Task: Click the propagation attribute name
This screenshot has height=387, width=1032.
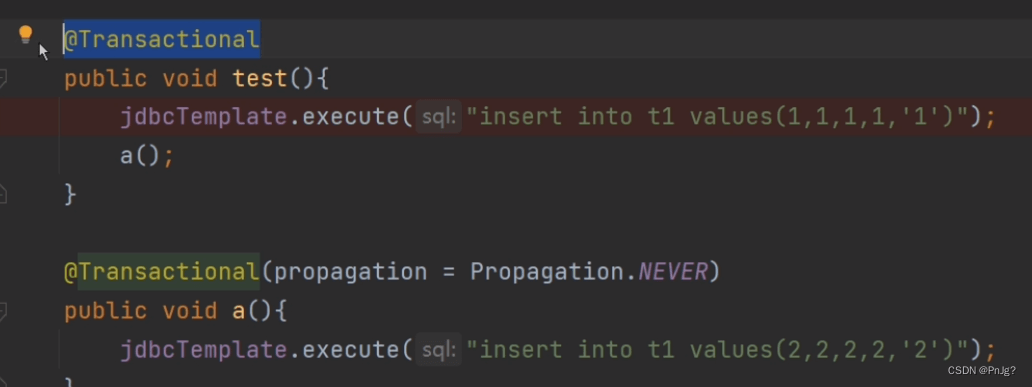Action: tap(350, 272)
